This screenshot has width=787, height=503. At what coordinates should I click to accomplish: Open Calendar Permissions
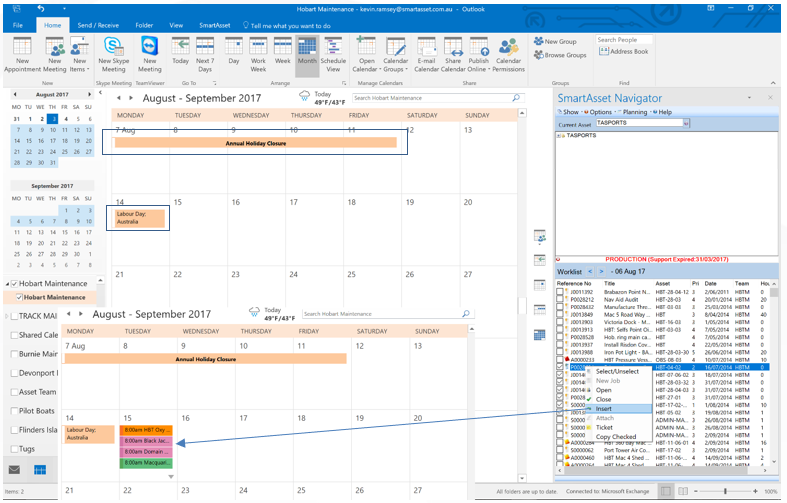click(x=508, y=55)
